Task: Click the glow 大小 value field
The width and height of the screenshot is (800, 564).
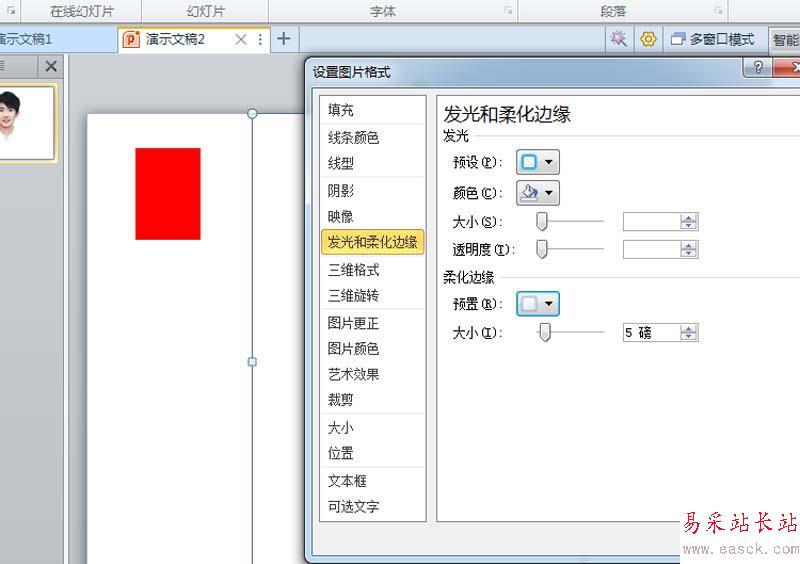Action: click(x=652, y=222)
